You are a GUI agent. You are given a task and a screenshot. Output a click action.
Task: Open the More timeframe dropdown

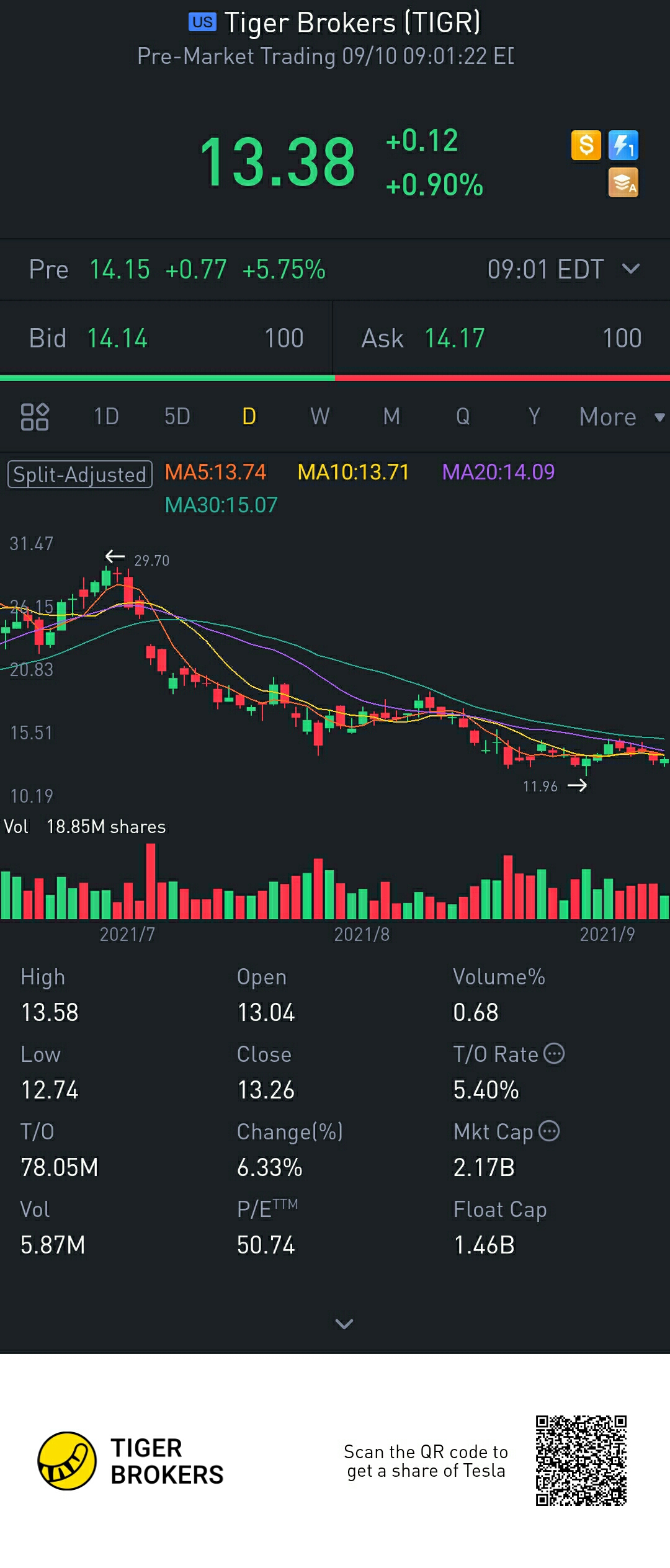tap(622, 417)
